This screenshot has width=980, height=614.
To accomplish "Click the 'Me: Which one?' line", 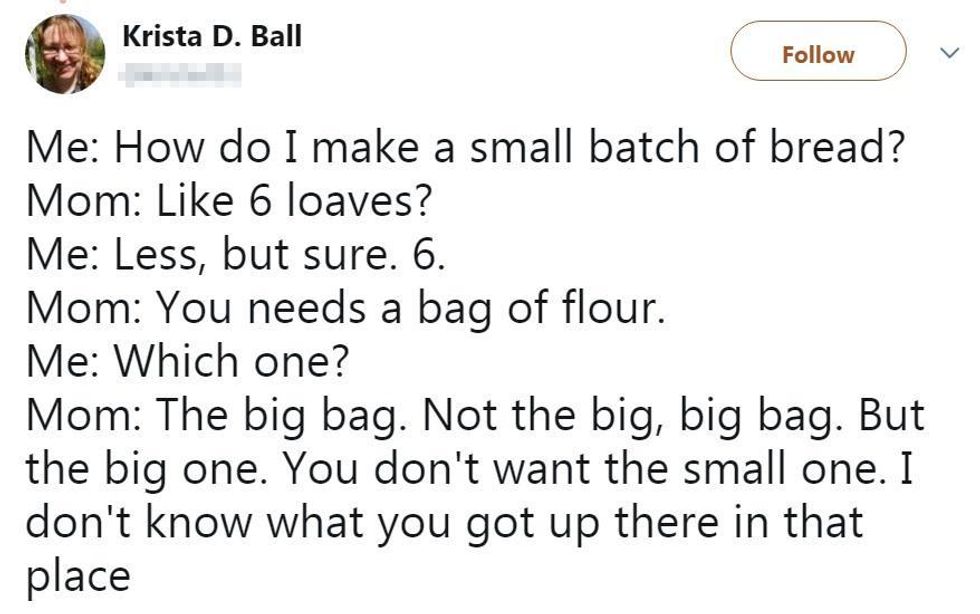I will (186, 362).
